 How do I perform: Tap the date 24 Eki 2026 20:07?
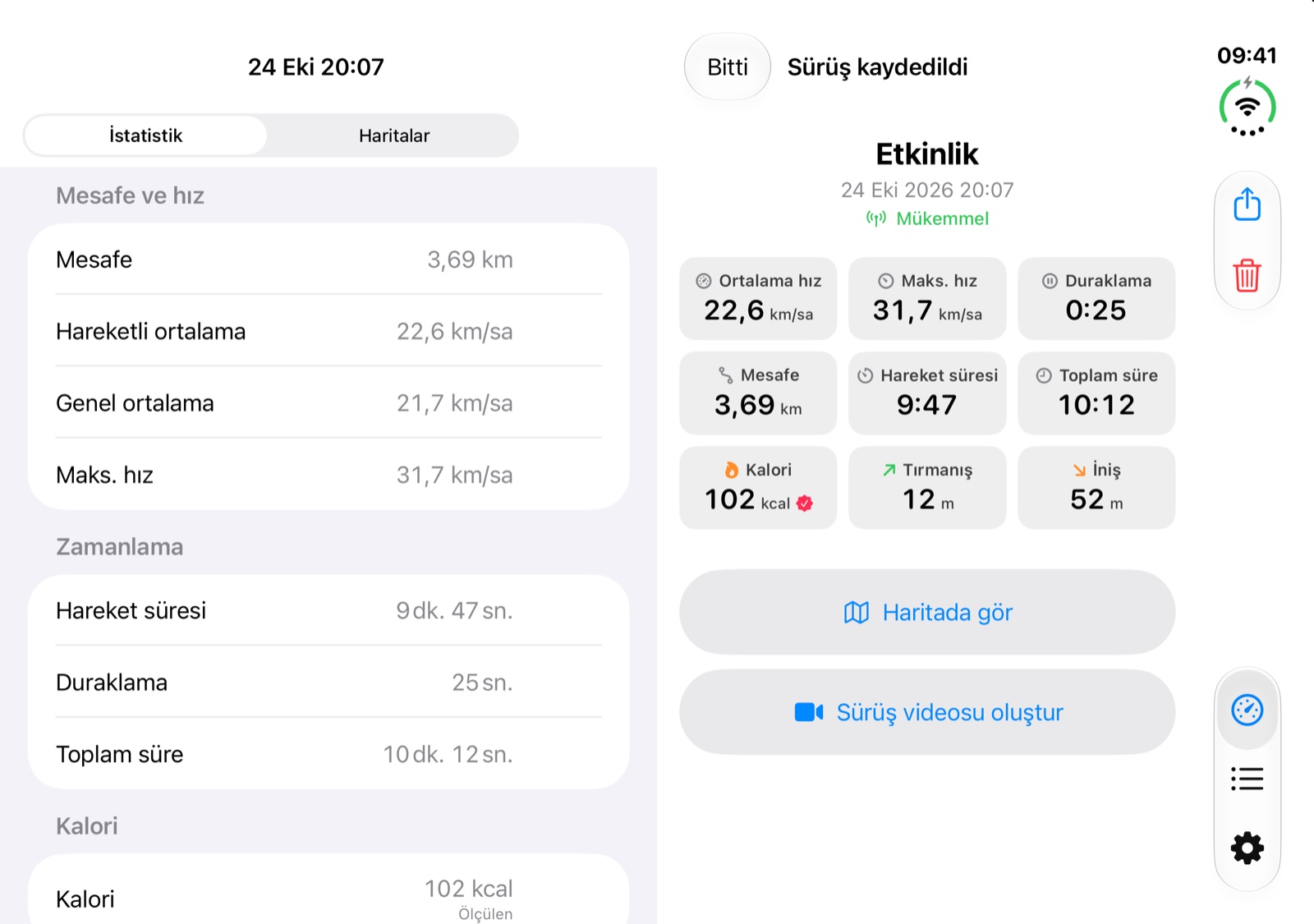point(927,190)
